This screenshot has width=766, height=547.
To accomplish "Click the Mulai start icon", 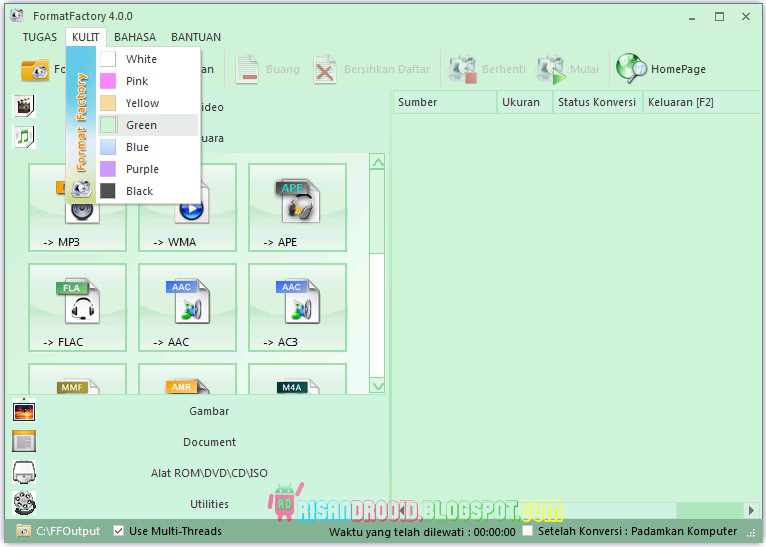I will (x=551, y=69).
